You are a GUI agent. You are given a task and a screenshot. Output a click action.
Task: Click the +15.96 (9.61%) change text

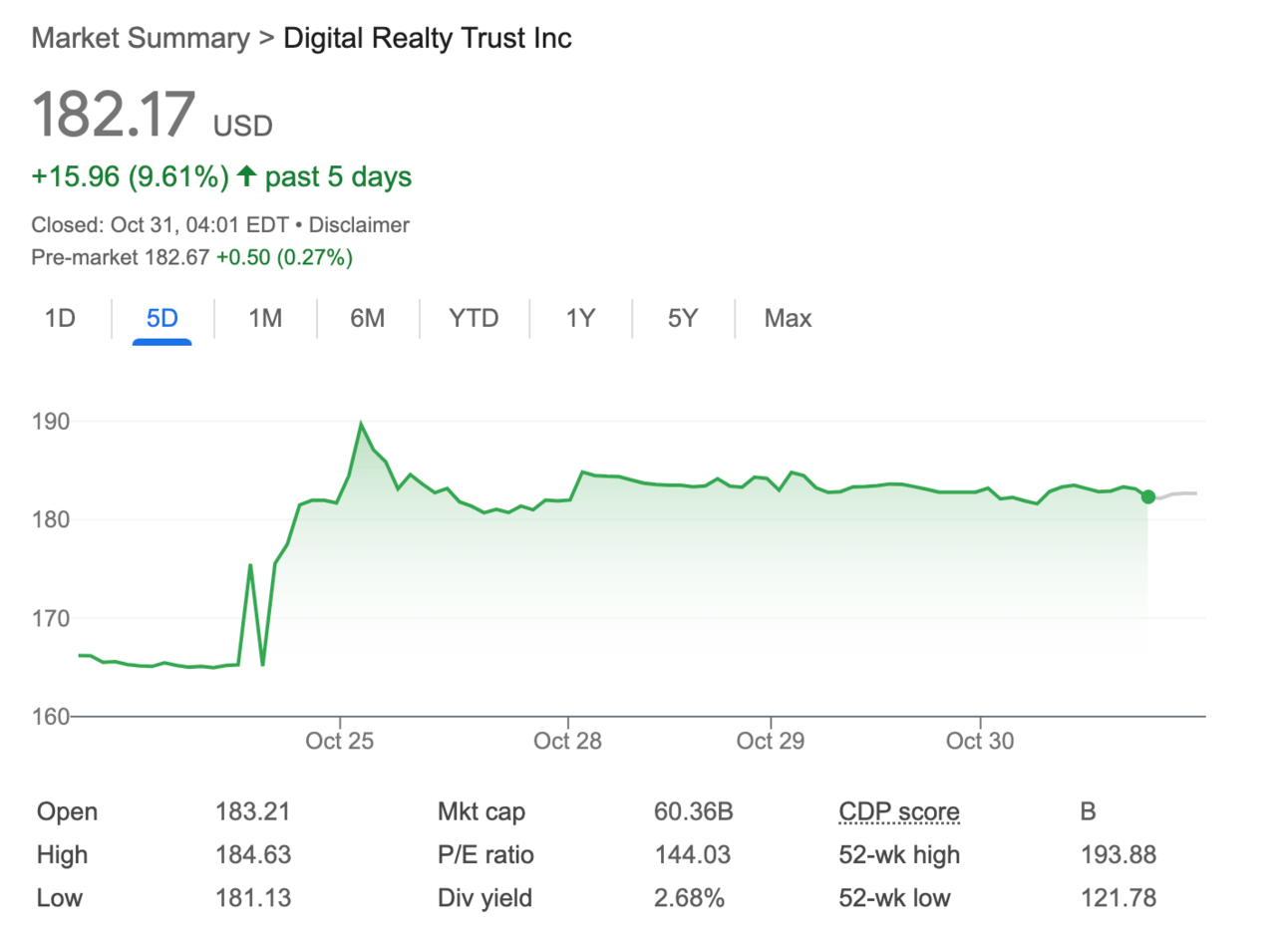tap(130, 176)
